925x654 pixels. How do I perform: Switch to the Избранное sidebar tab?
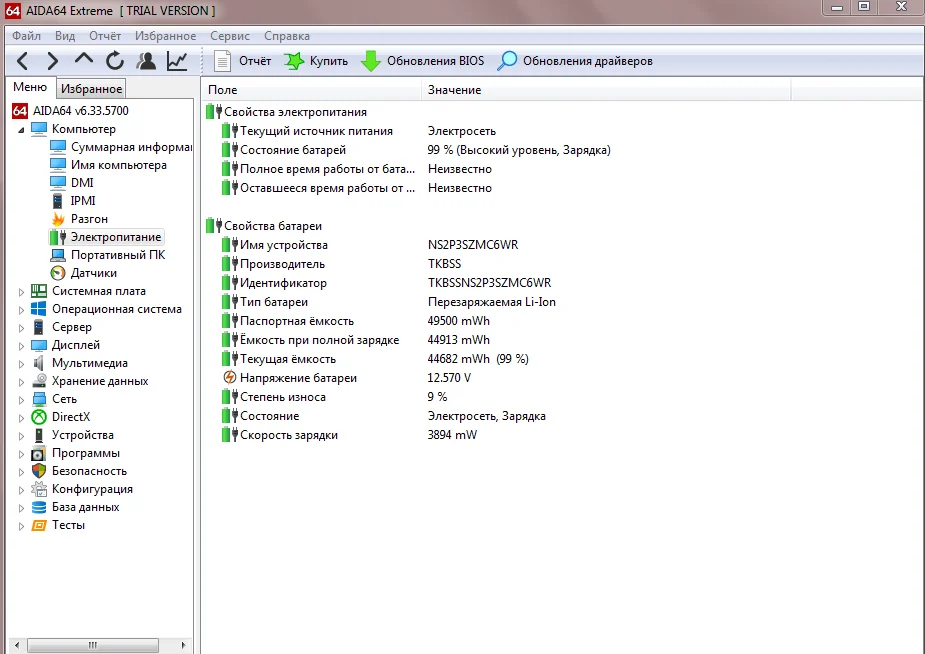coord(91,89)
